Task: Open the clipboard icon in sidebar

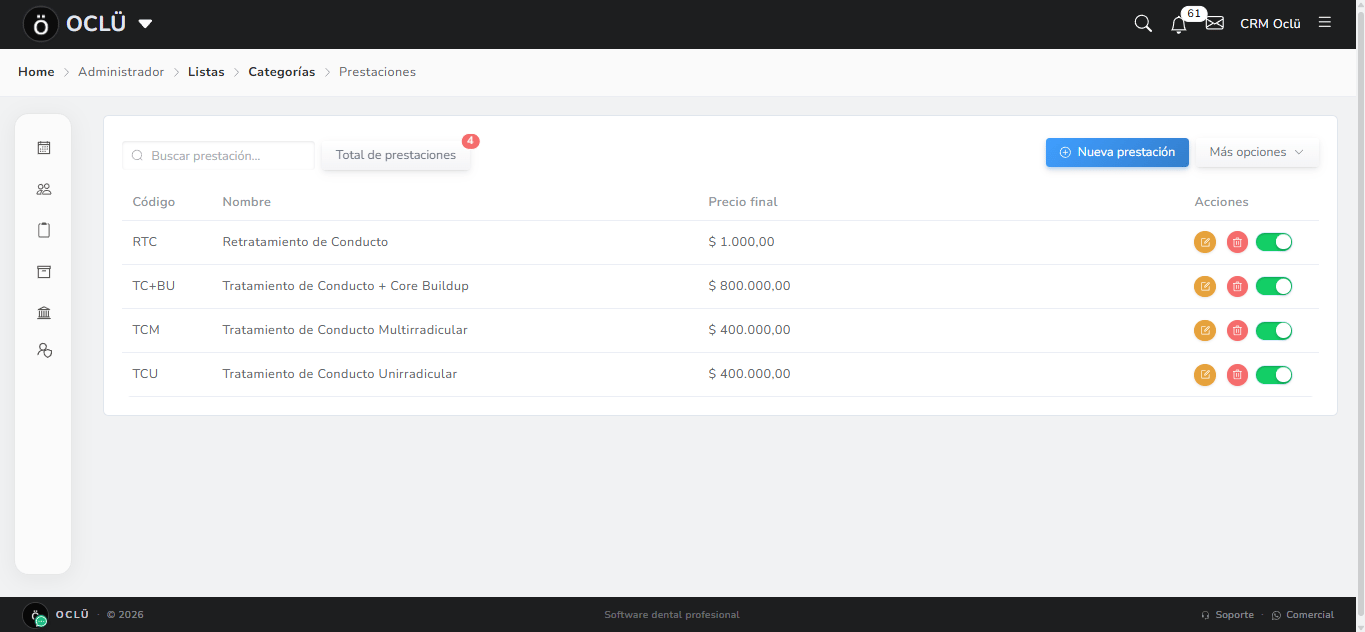Action: pyautogui.click(x=43, y=230)
